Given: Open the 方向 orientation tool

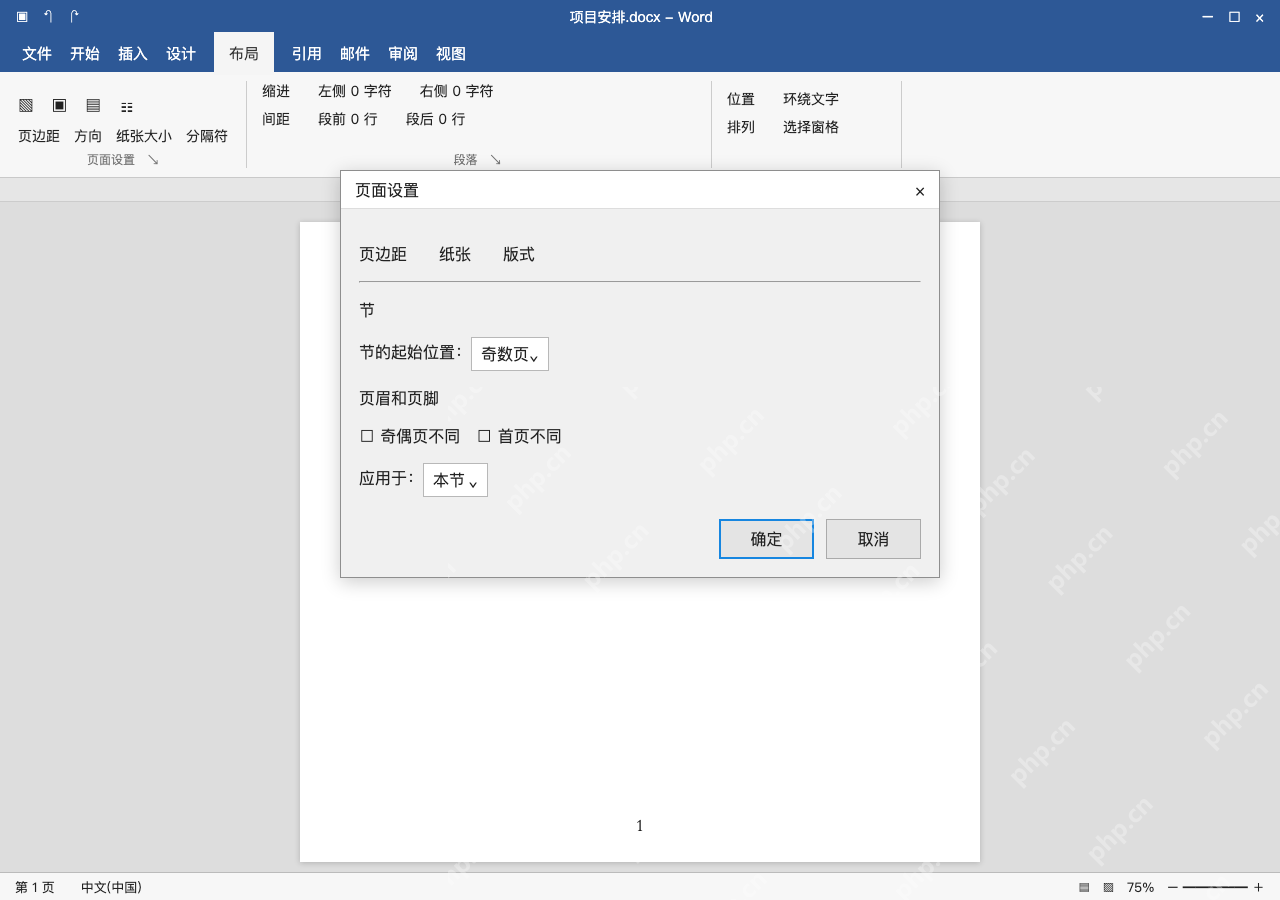Looking at the screenshot, I should coord(88,136).
